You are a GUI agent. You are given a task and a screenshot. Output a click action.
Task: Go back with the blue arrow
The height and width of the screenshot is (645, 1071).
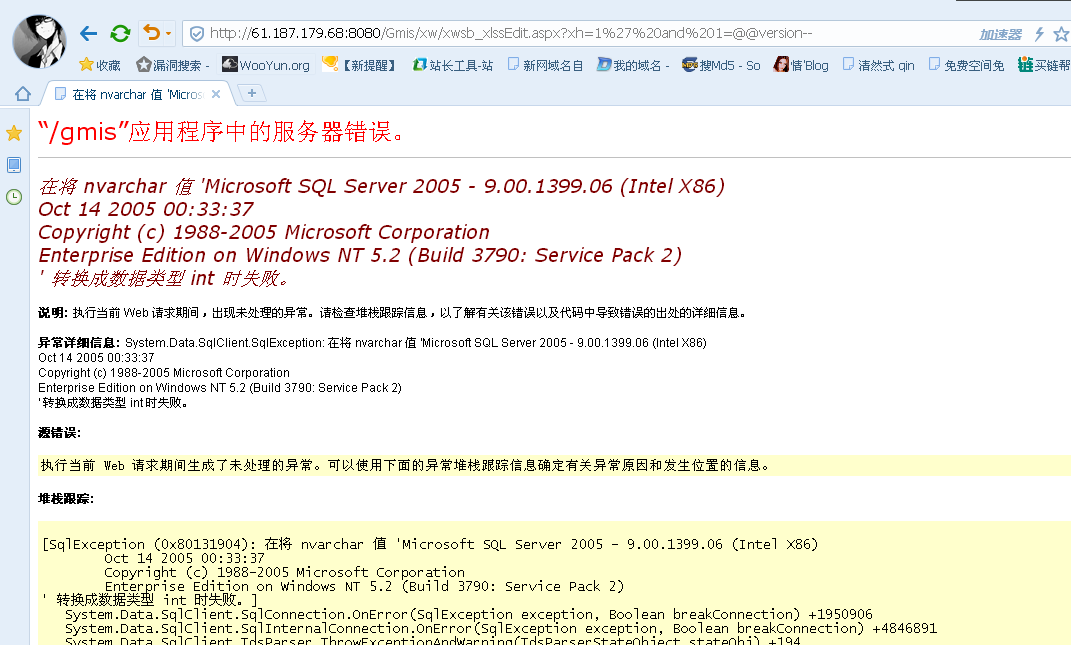click(88, 33)
